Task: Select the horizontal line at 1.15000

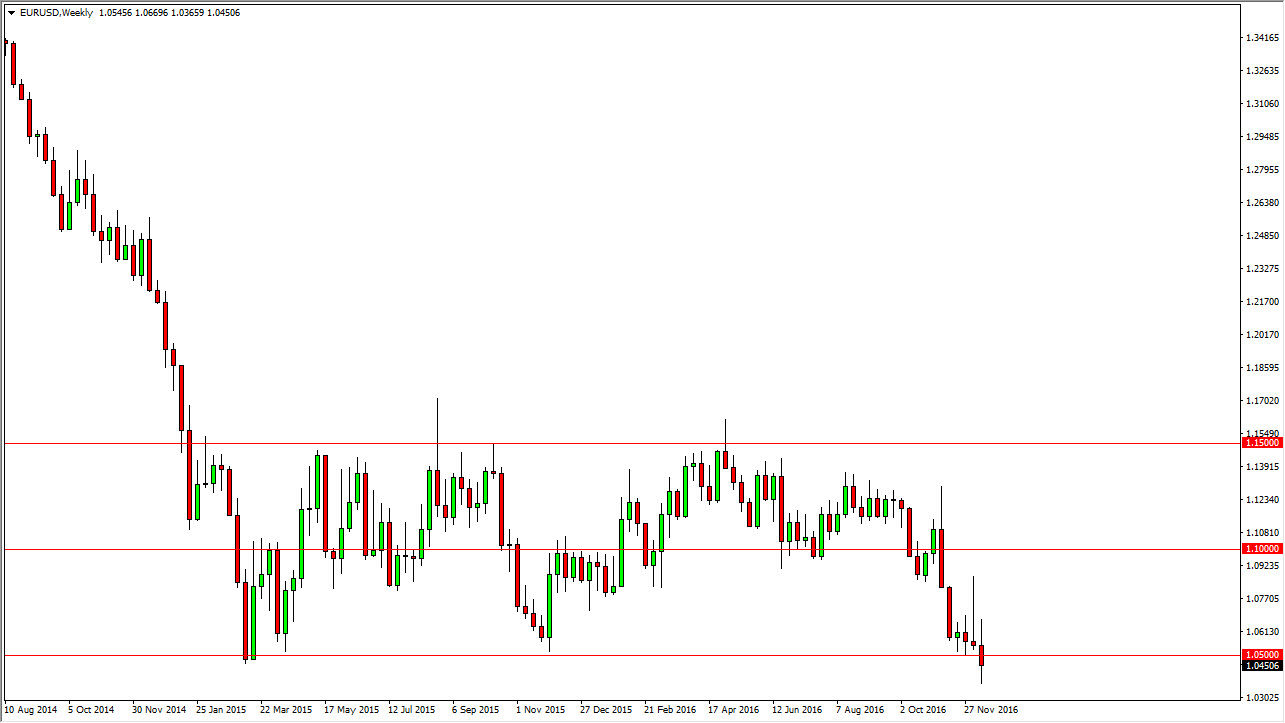Action: pos(620,443)
